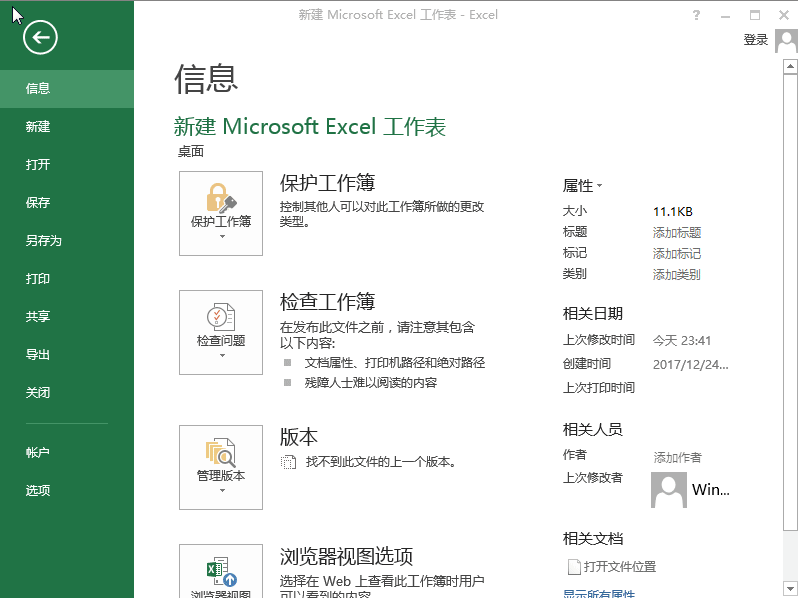Screen dimensions: 798x598
Task: Click the help question mark icon
Action: [x=696, y=15]
